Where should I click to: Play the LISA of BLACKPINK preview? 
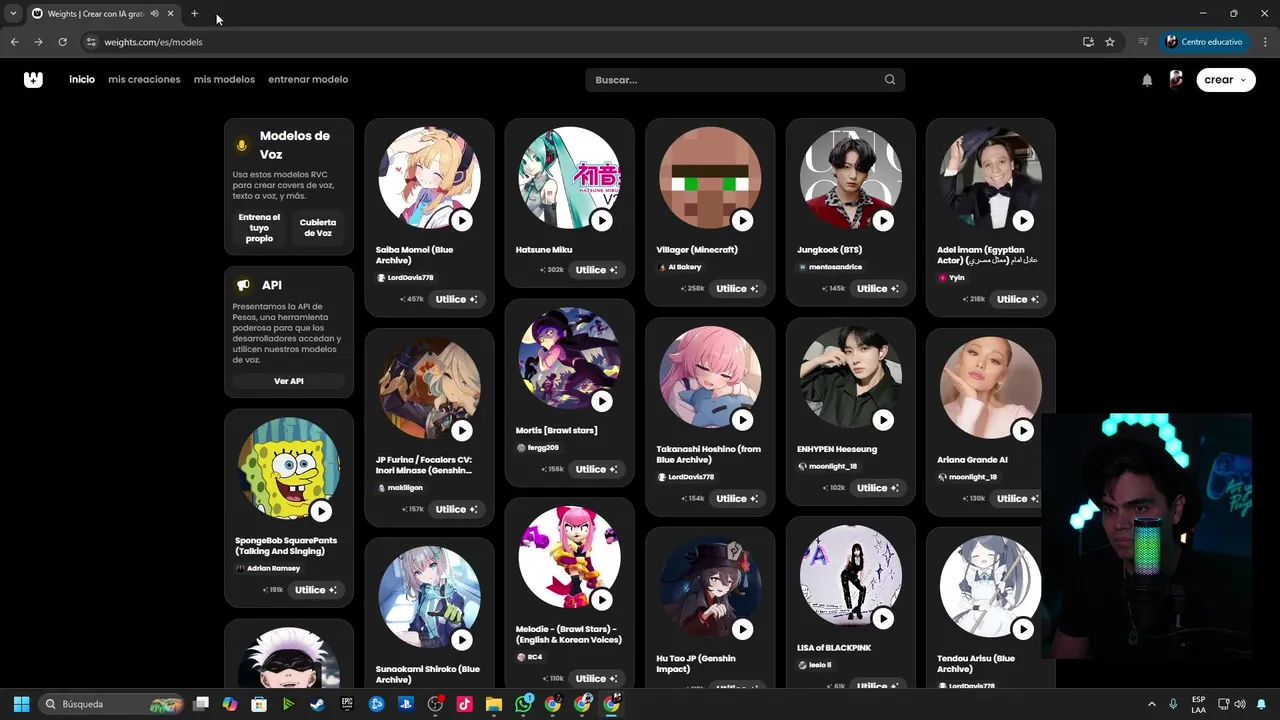(883, 619)
